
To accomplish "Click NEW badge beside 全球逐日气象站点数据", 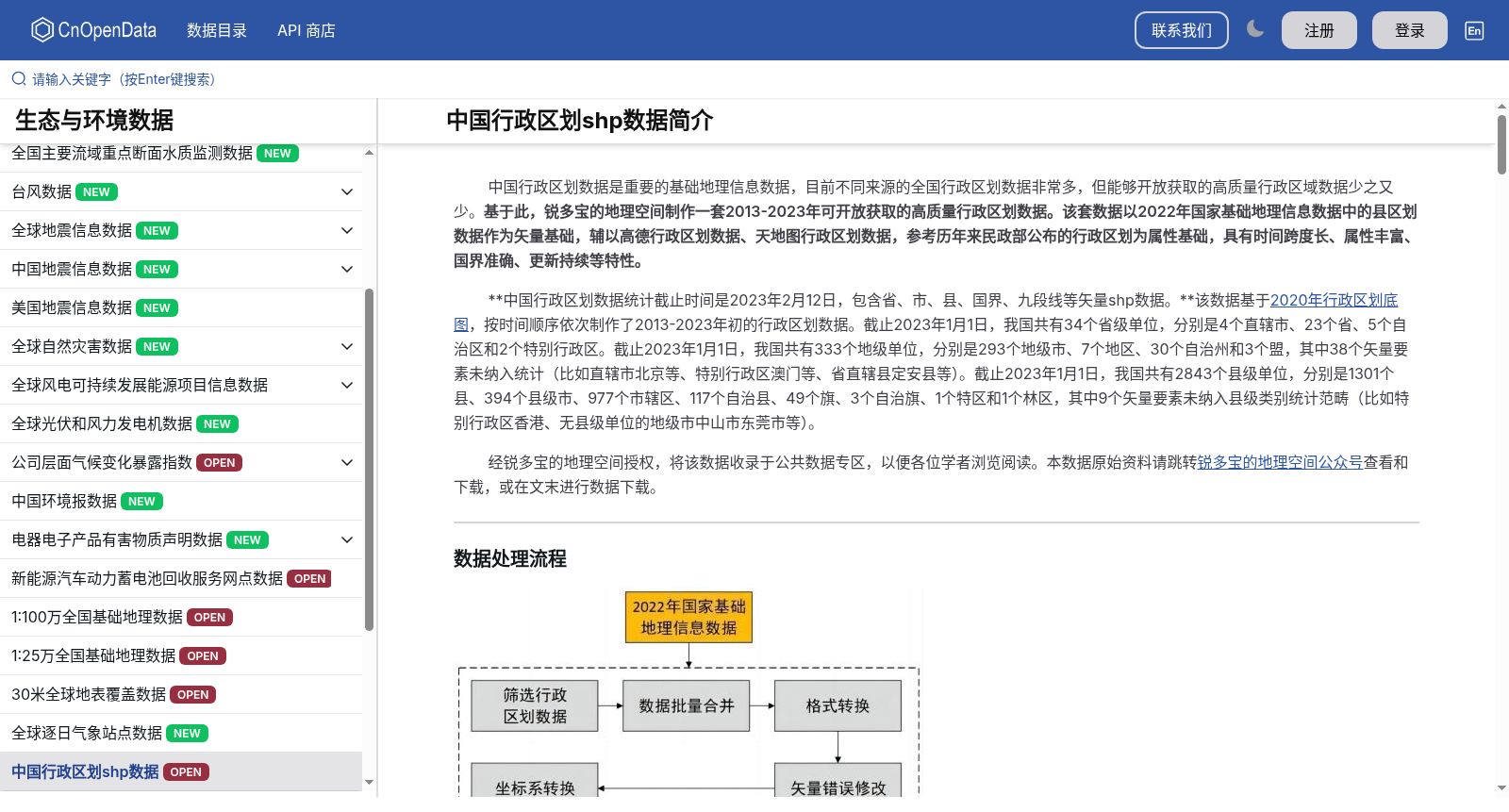I will pyautogui.click(x=187, y=734).
